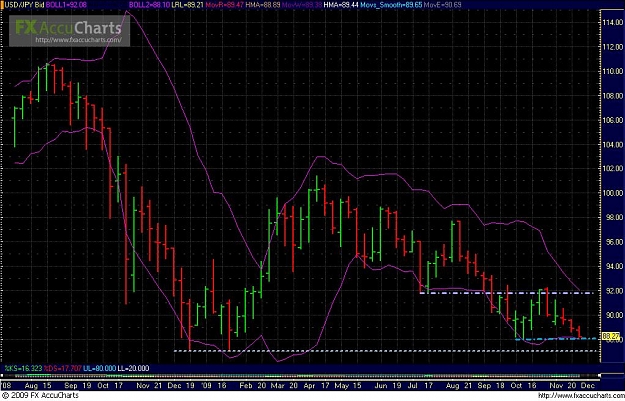Select the Oct 16 date label
Image resolution: width=625 pixels, height=401 pixels.
point(521,386)
